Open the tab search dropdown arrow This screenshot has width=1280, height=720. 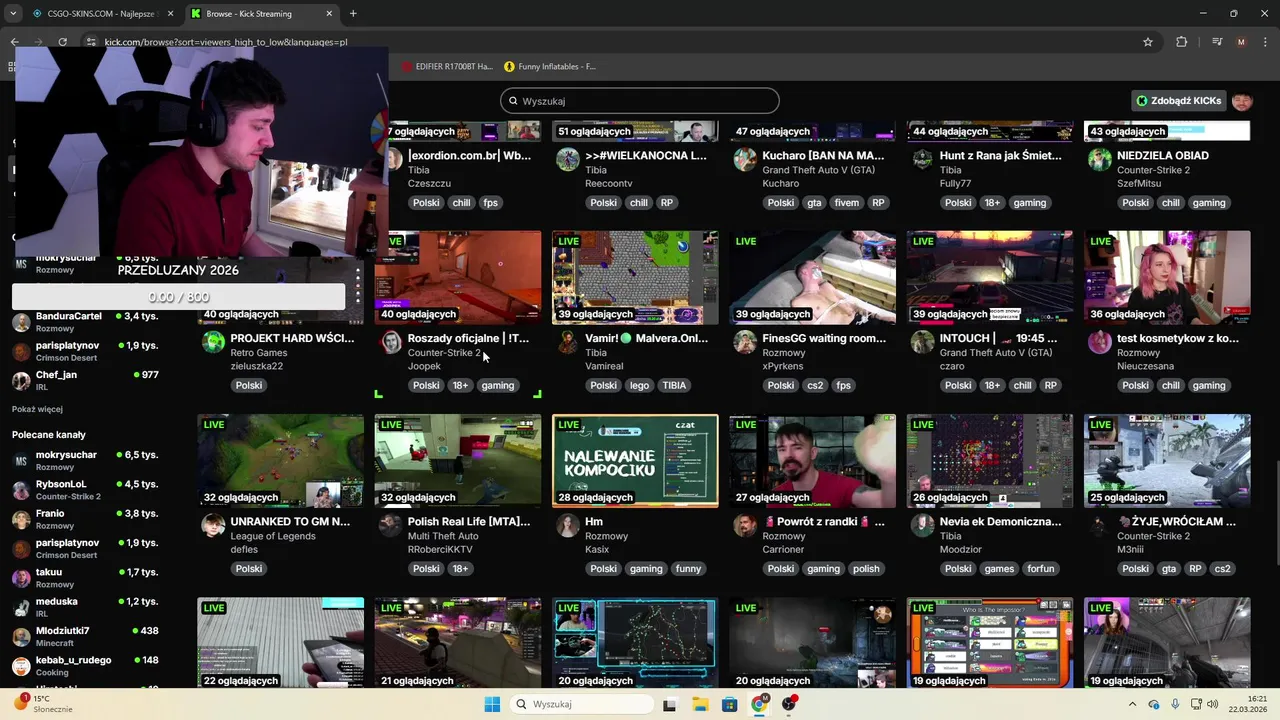[x=13, y=14]
